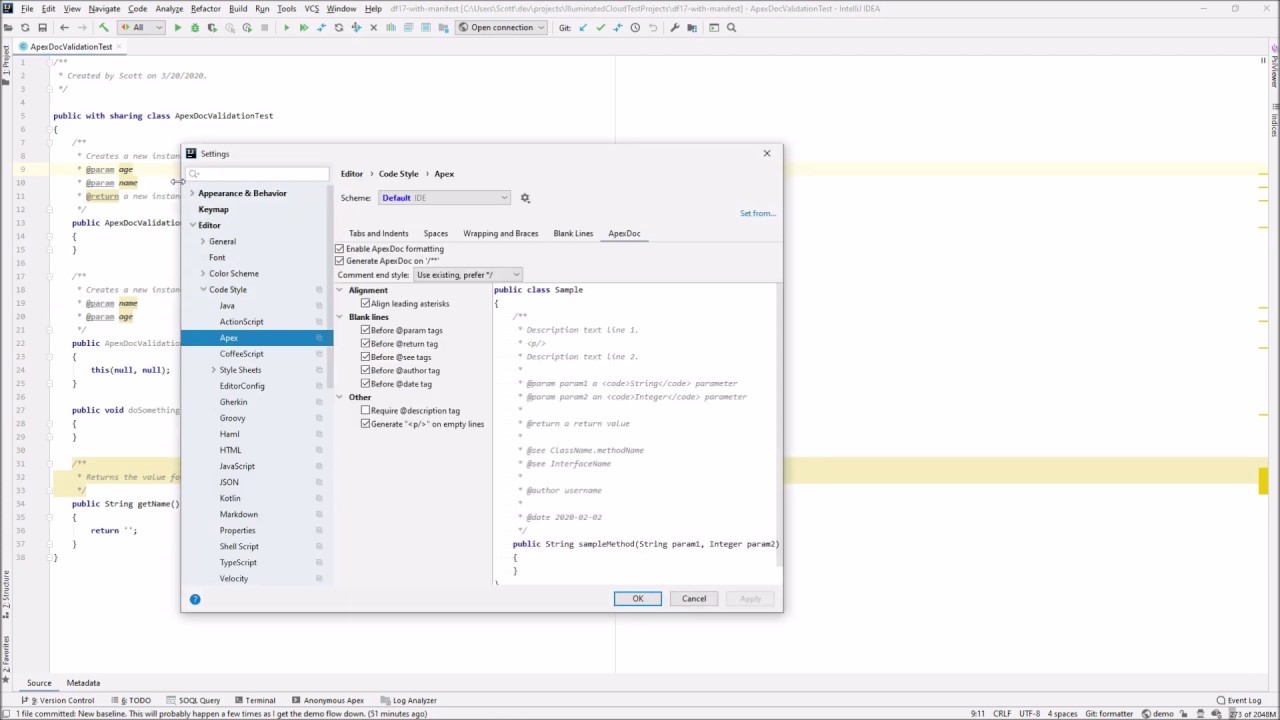Expand Color Scheme settings node

[x=203, y=273]
